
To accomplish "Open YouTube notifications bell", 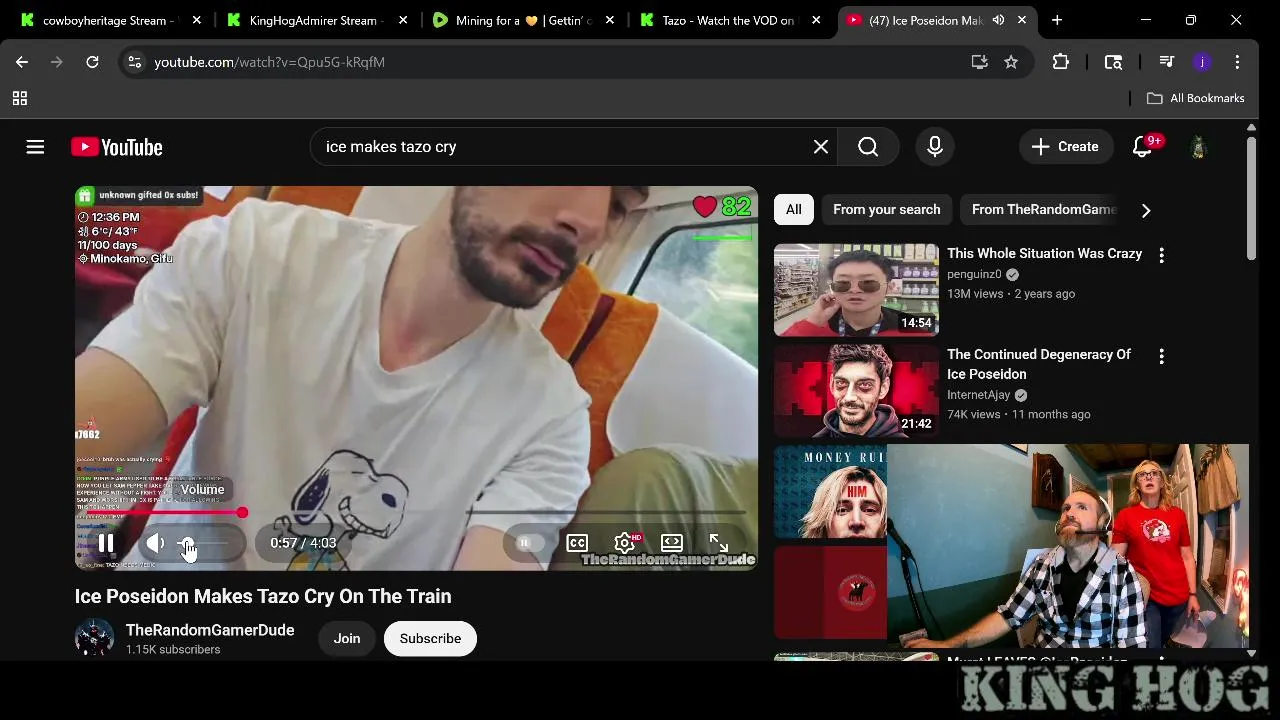I will (1142, 147).
